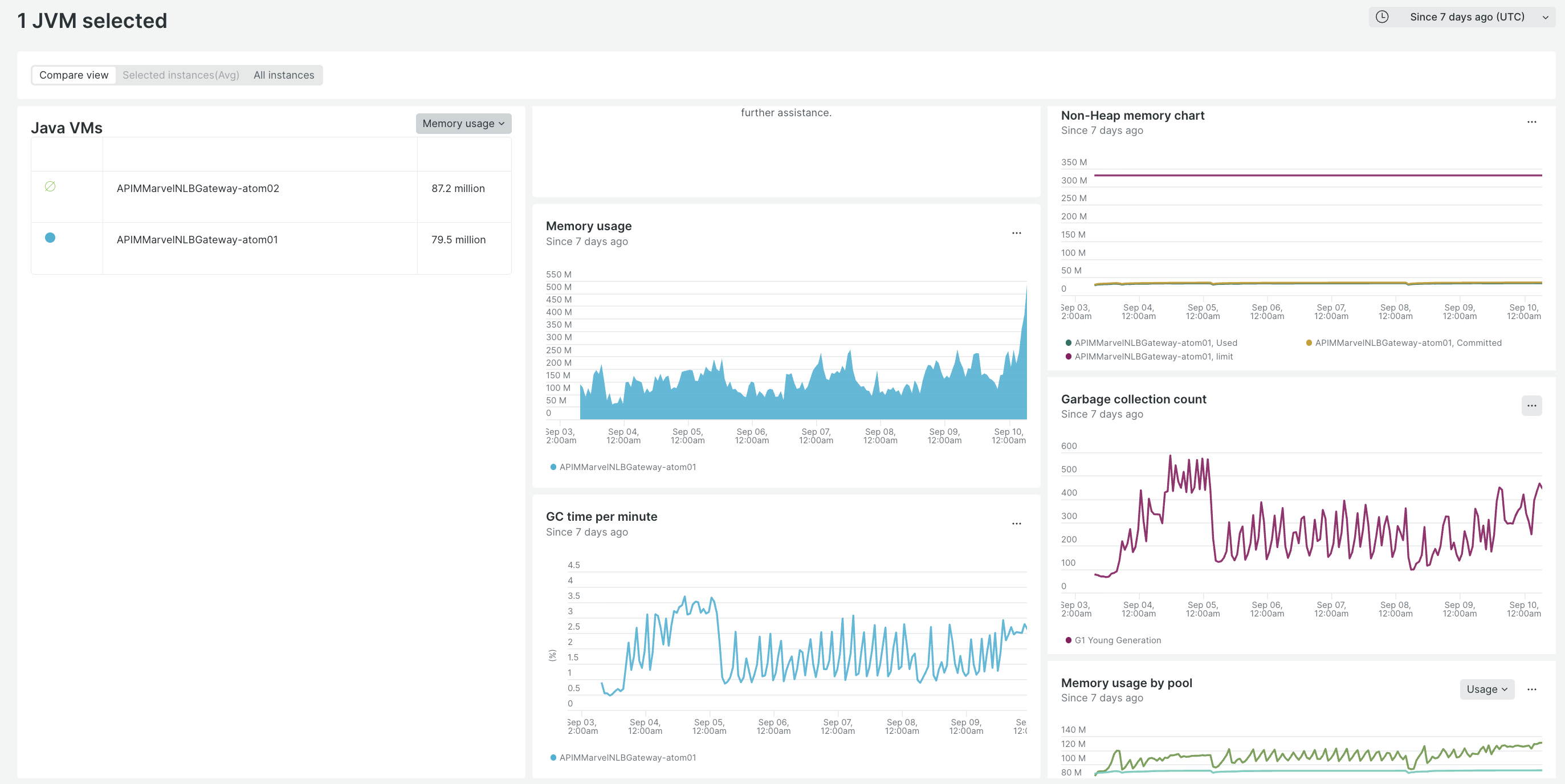The height and width of the screenshot is (784, 1565).
Task: Open Memory usage chart options menu
Action: pyautogui.click(x=1016, y=233)
